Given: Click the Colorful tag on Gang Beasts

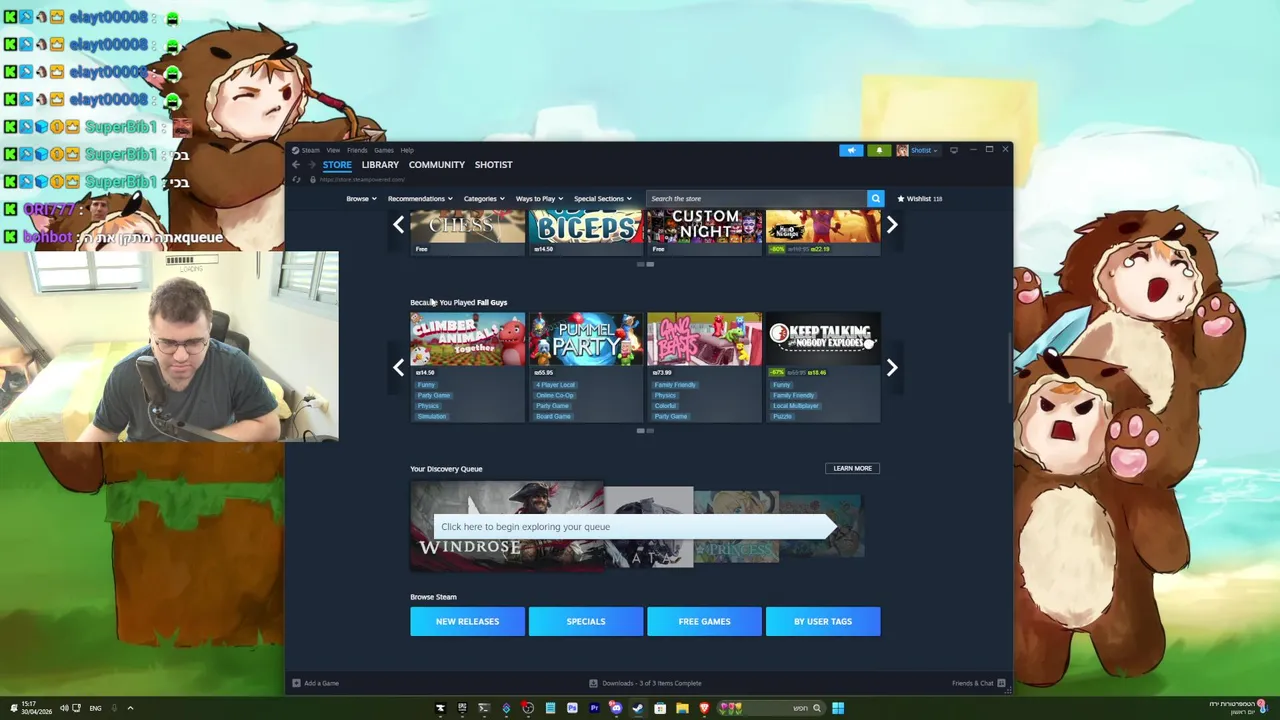Looking at the screenshot, I should tap(665, 406).
